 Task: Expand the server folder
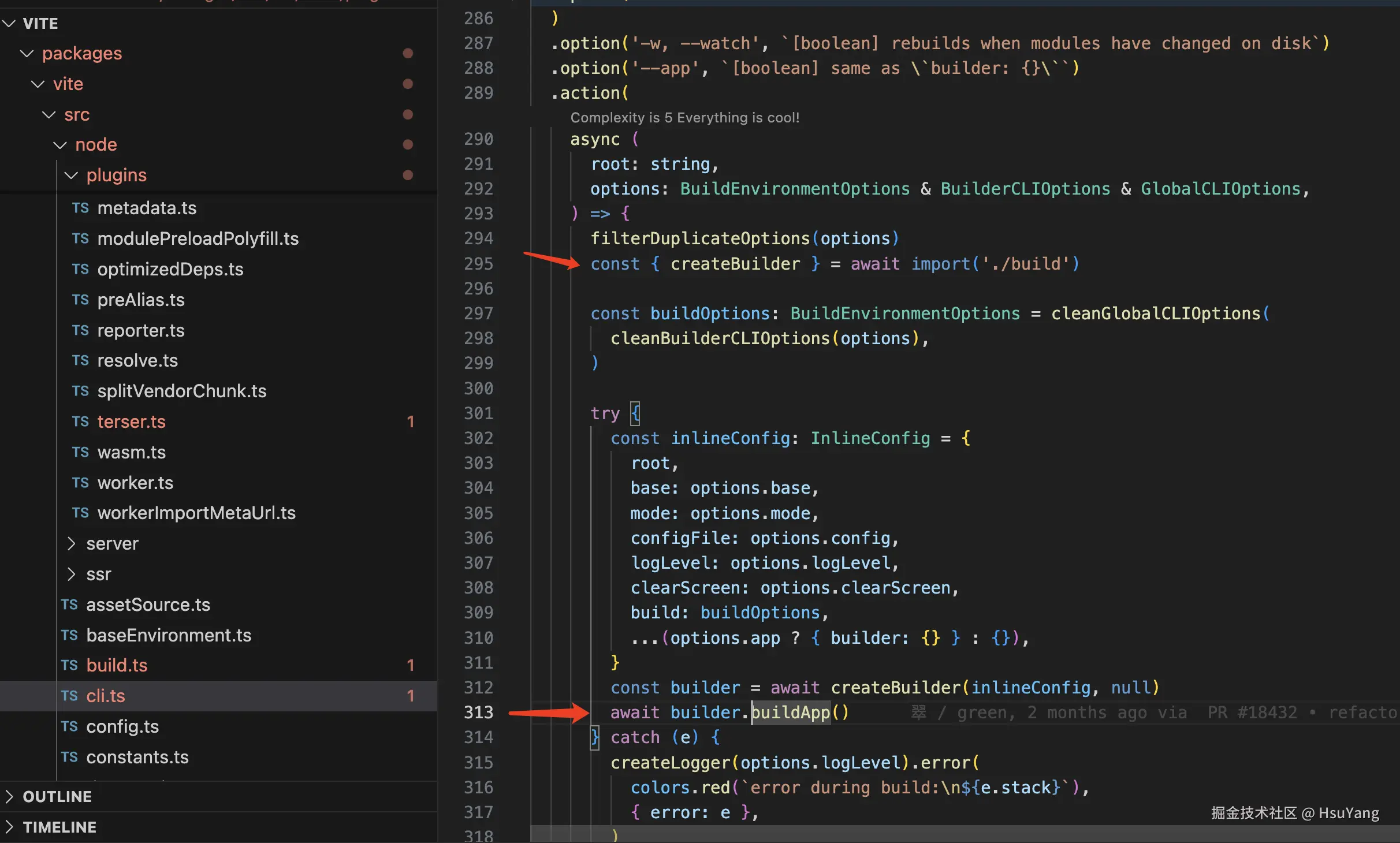[x=71, y=543]
